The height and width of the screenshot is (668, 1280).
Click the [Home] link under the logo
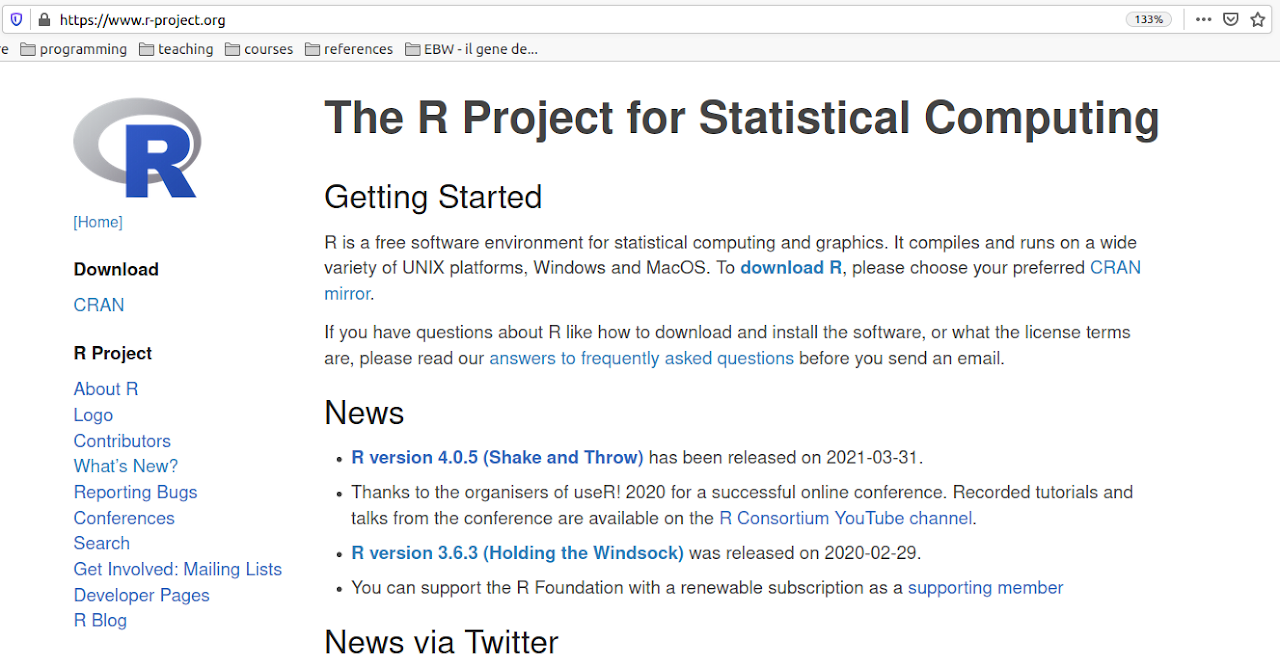tap(97, 221)
